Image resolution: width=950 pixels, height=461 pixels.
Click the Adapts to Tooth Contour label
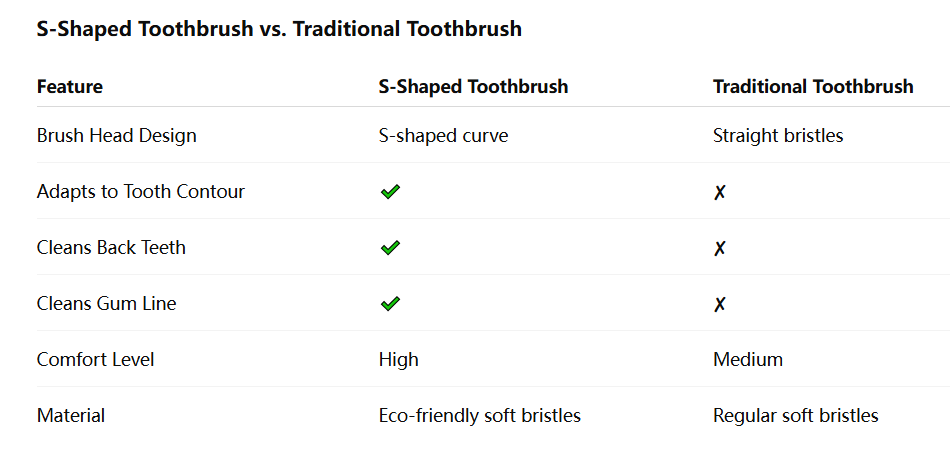pos(141,191)
